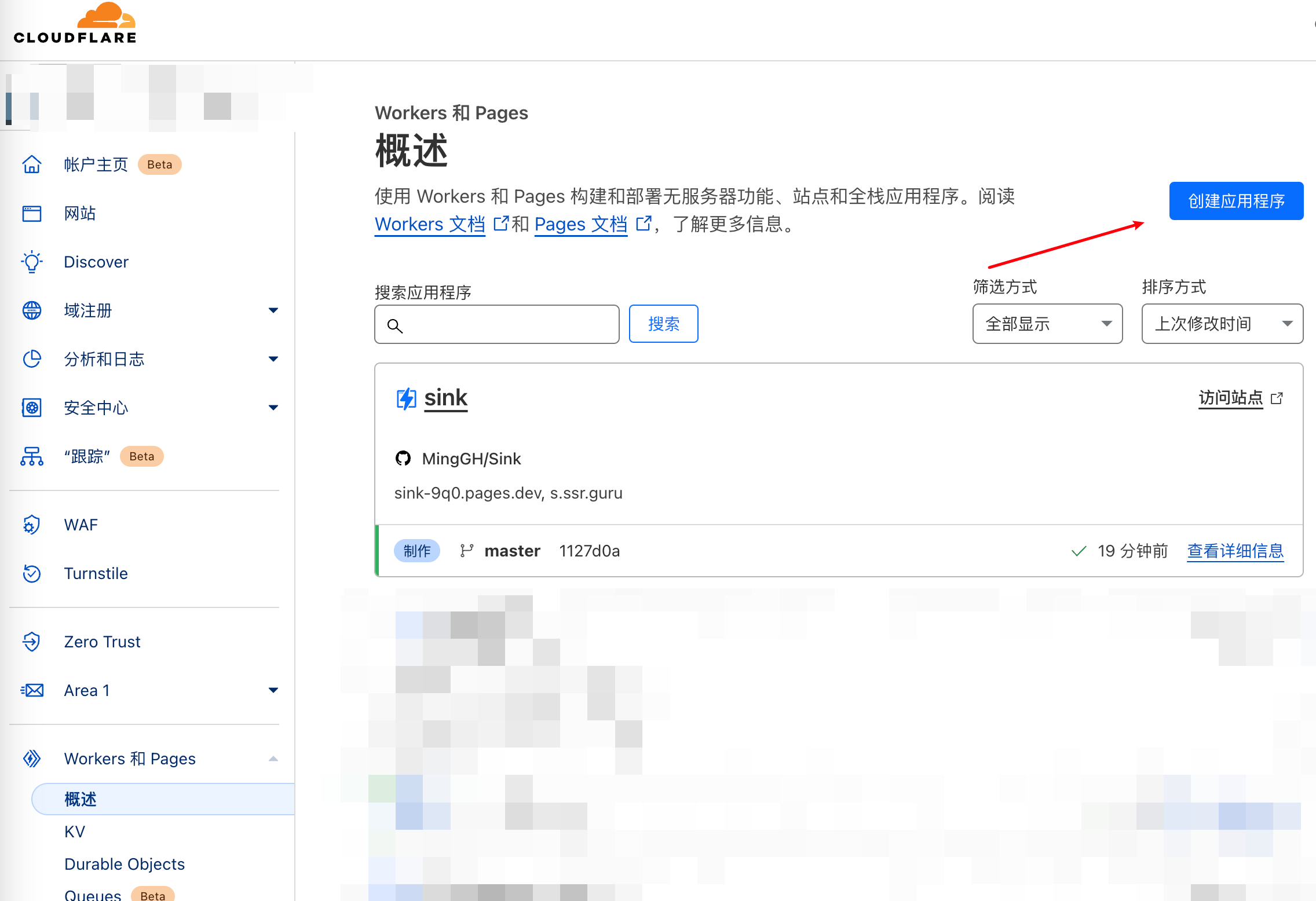Open the 排序方式 上次修改时间 dropdown

tap(1222, 324)
